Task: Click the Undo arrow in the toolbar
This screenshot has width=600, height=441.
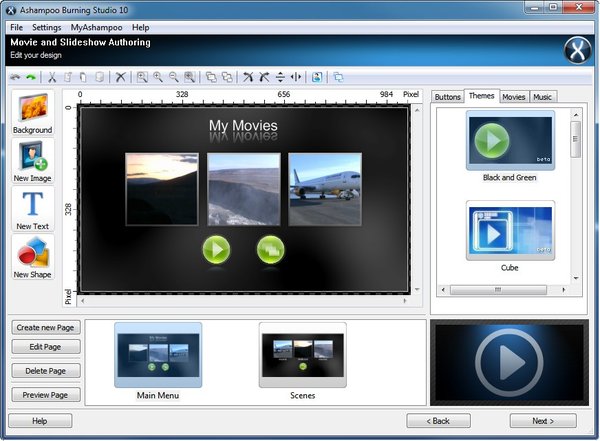Action: [15, 77]
